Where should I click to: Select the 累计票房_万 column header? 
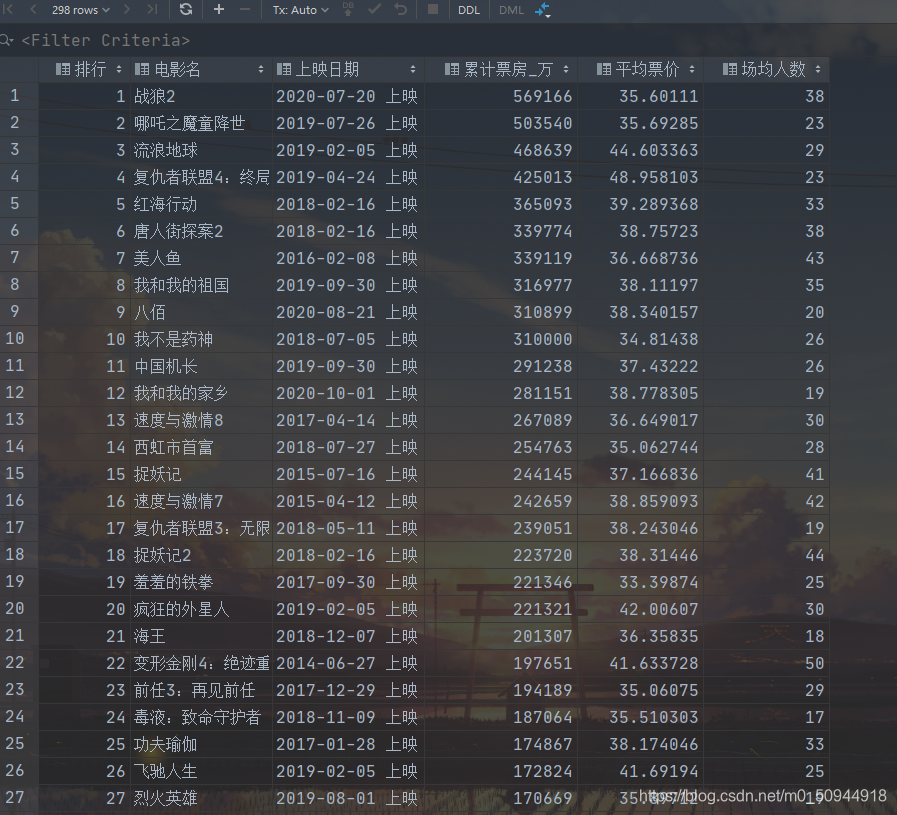coord(501,70)
